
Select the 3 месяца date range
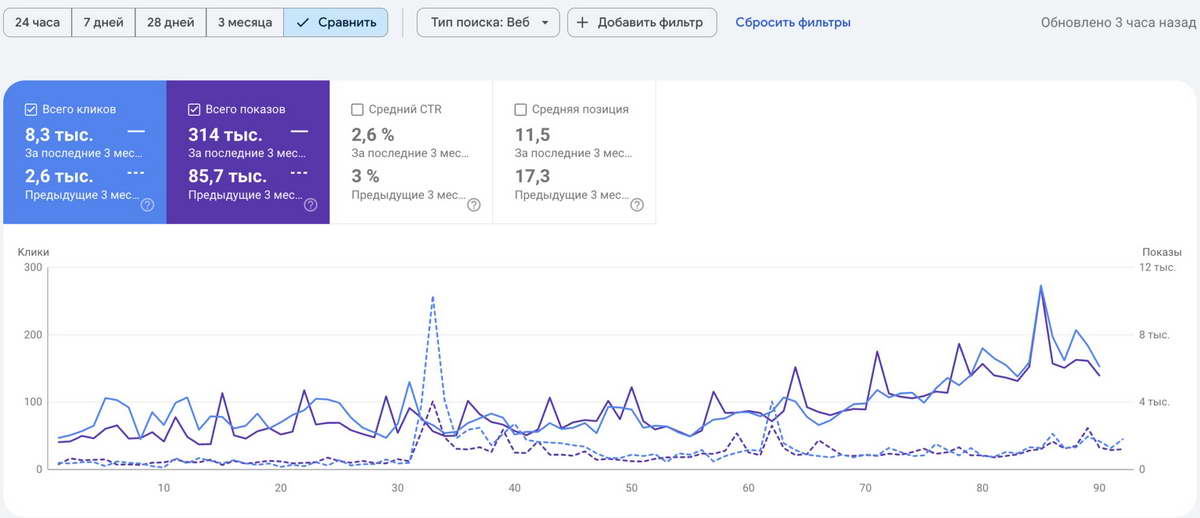pos(244,22)
